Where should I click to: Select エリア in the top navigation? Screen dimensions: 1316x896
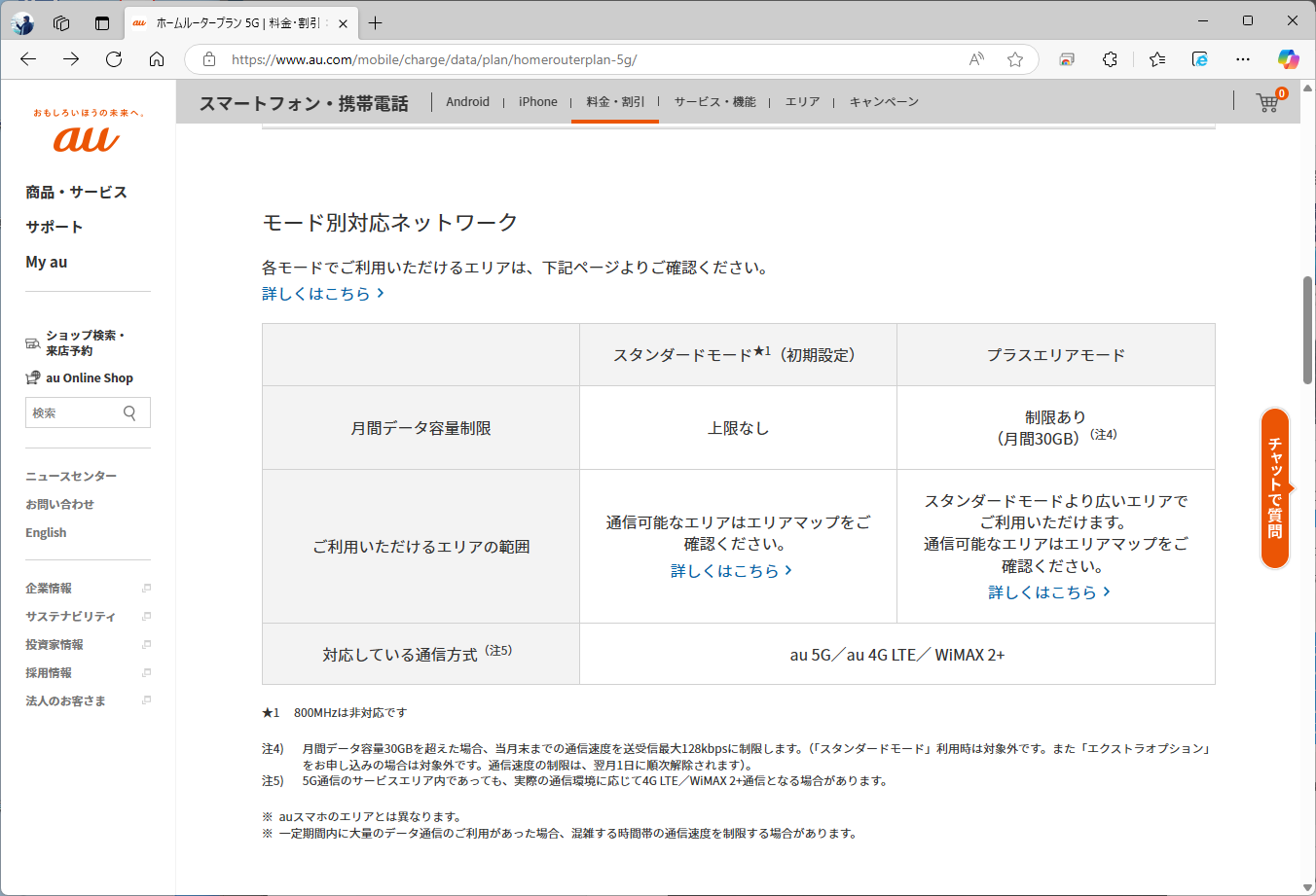pos(801,101)
